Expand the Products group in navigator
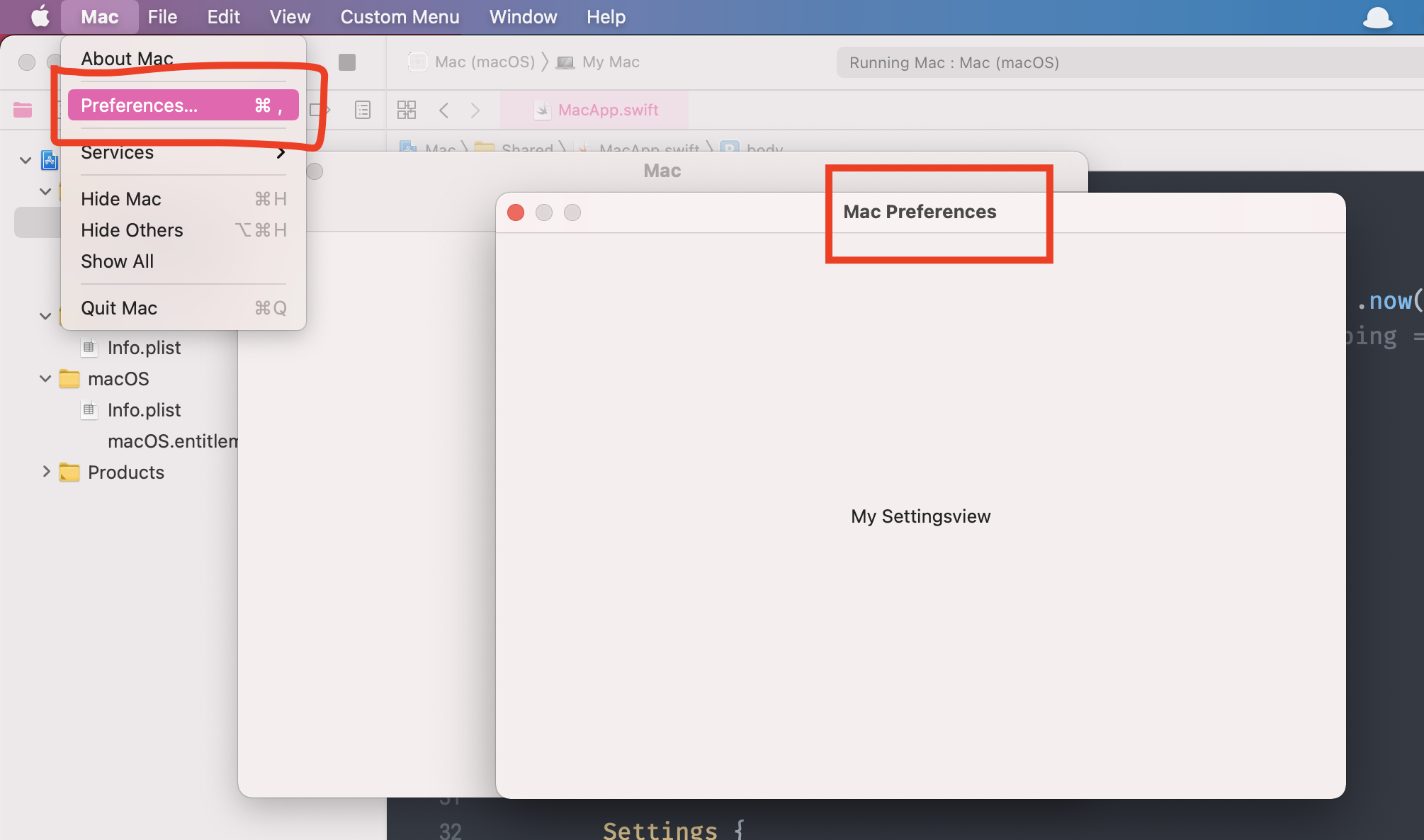Viewport: 1424px width, 840px height. coord(43,472)
